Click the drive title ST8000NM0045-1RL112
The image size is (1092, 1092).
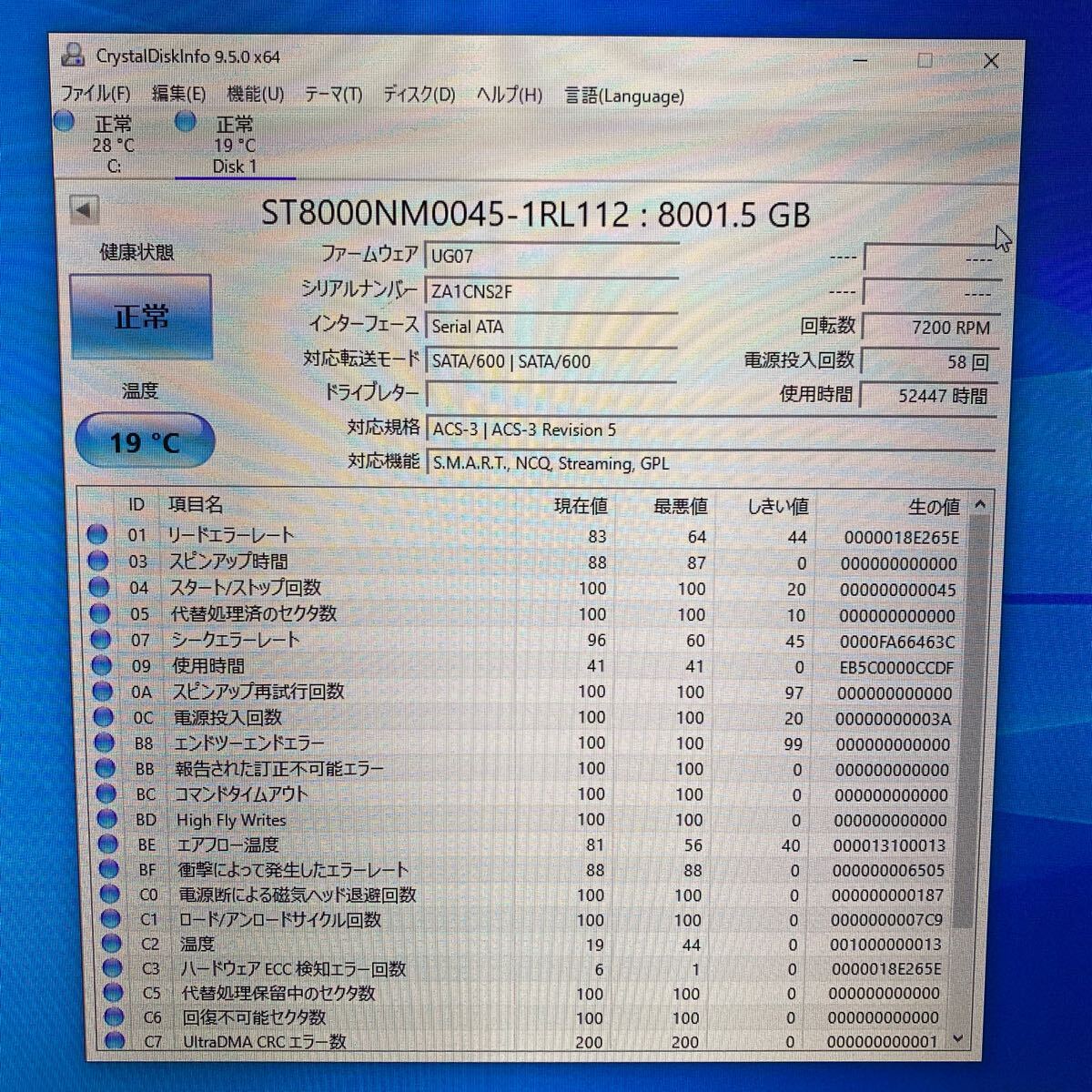[x=446, y=214]
